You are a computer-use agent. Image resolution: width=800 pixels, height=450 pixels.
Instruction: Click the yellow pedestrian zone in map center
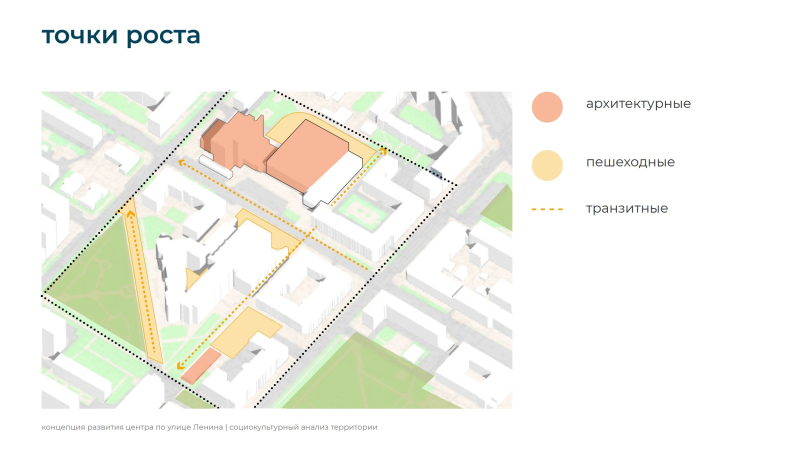(x=268, y=232)
